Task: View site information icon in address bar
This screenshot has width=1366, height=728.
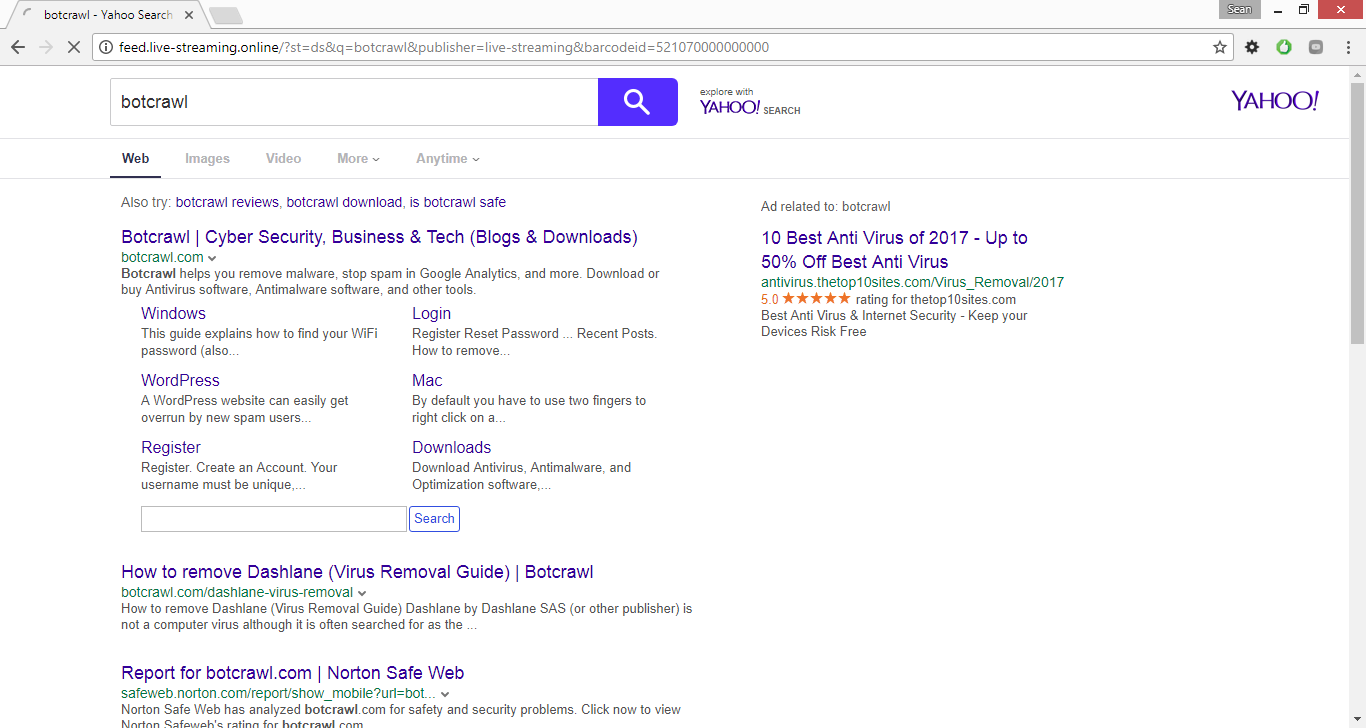Action: [106, 47]
